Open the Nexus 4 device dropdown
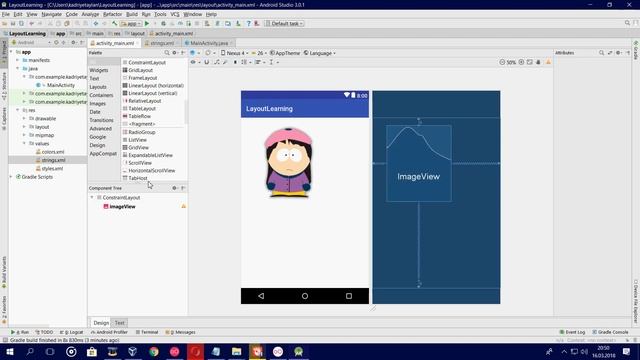The width and height of the screenshot is (640, 360). (x=234, y=53)
